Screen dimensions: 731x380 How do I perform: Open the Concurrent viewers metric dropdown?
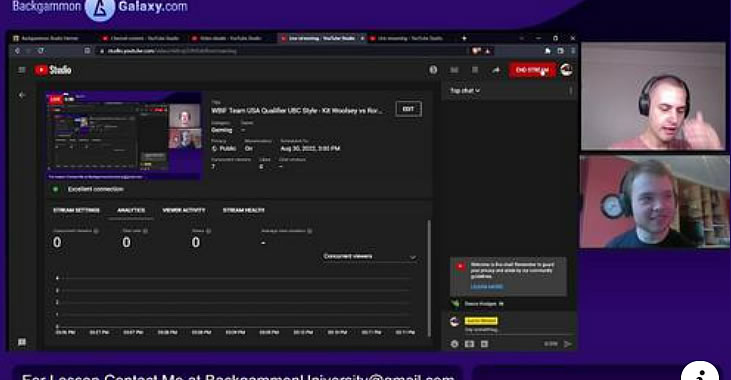point(369,256)
